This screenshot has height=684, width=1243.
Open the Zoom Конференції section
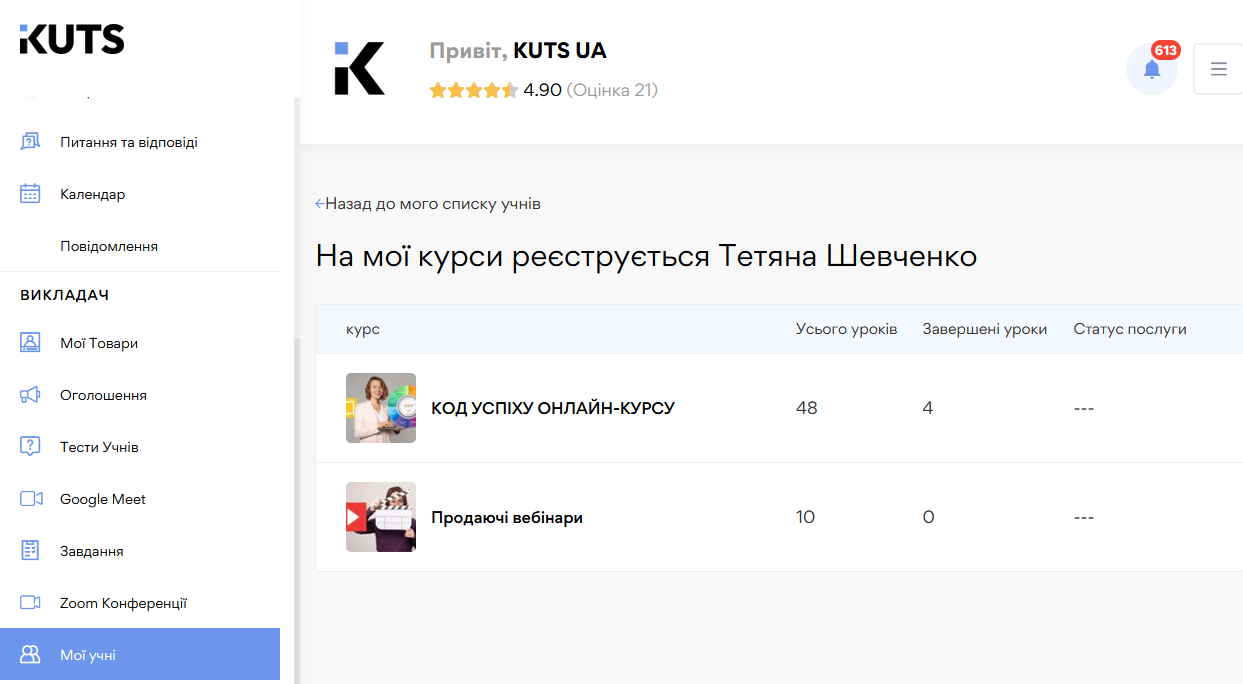30,602
